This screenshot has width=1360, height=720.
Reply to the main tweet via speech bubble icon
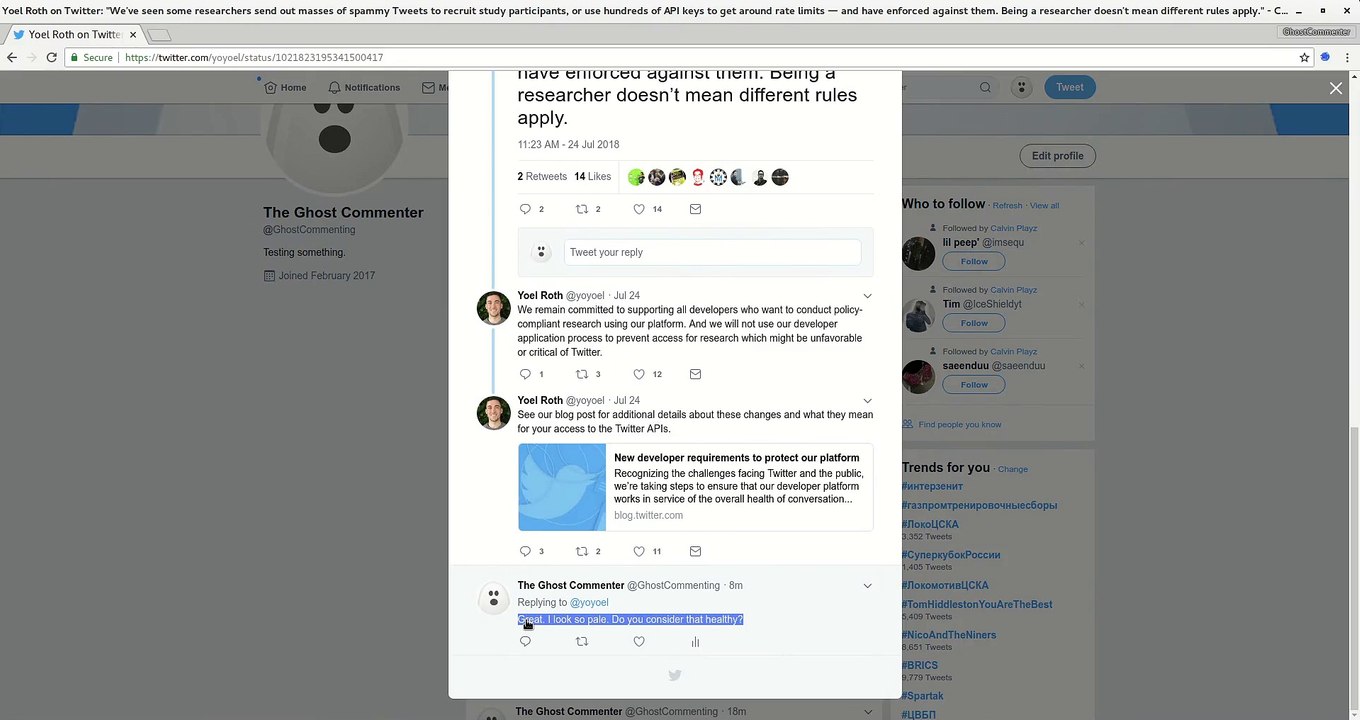click(x=525, y=209)
